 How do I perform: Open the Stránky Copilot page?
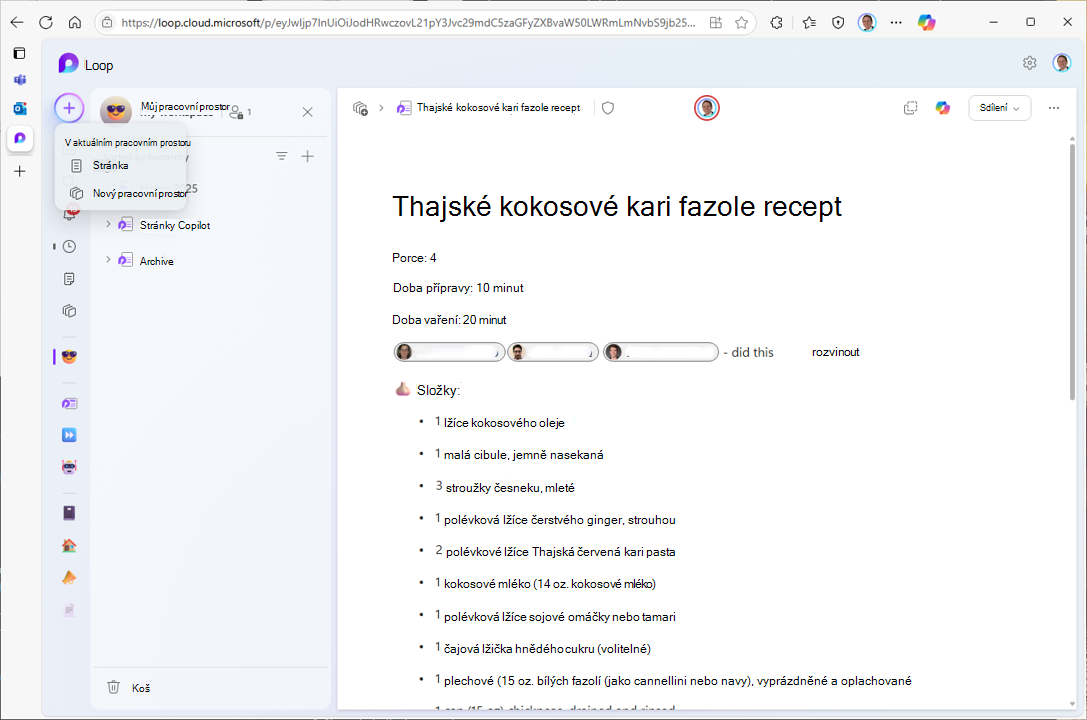pyautogui.click(x=175, y=225)
